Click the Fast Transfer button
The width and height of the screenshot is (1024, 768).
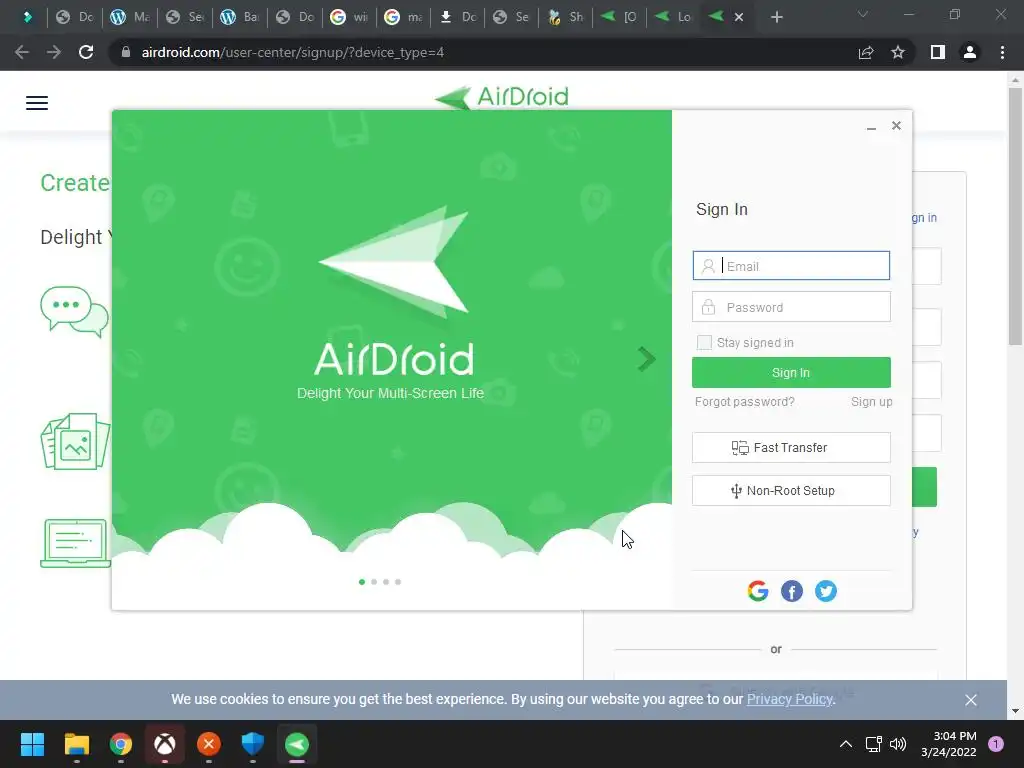[791, 447]
